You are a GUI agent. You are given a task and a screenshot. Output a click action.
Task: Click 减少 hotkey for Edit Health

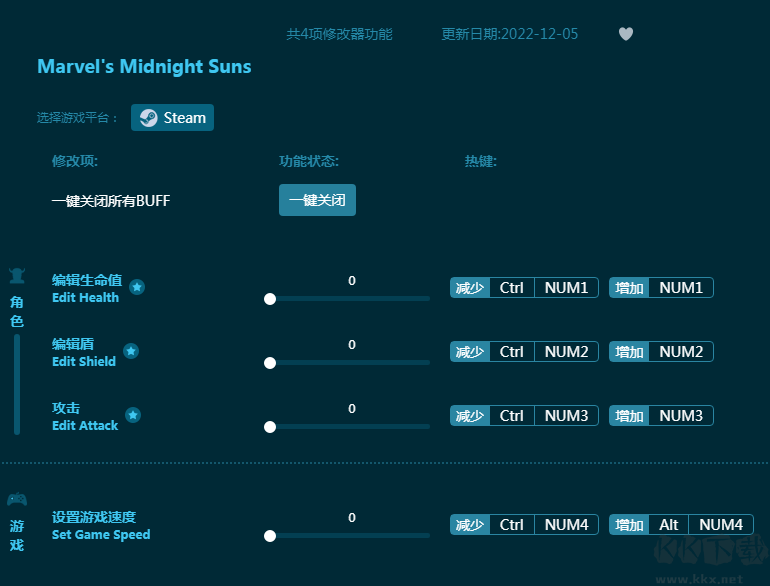pyautogui.click(x=470, y=288)
